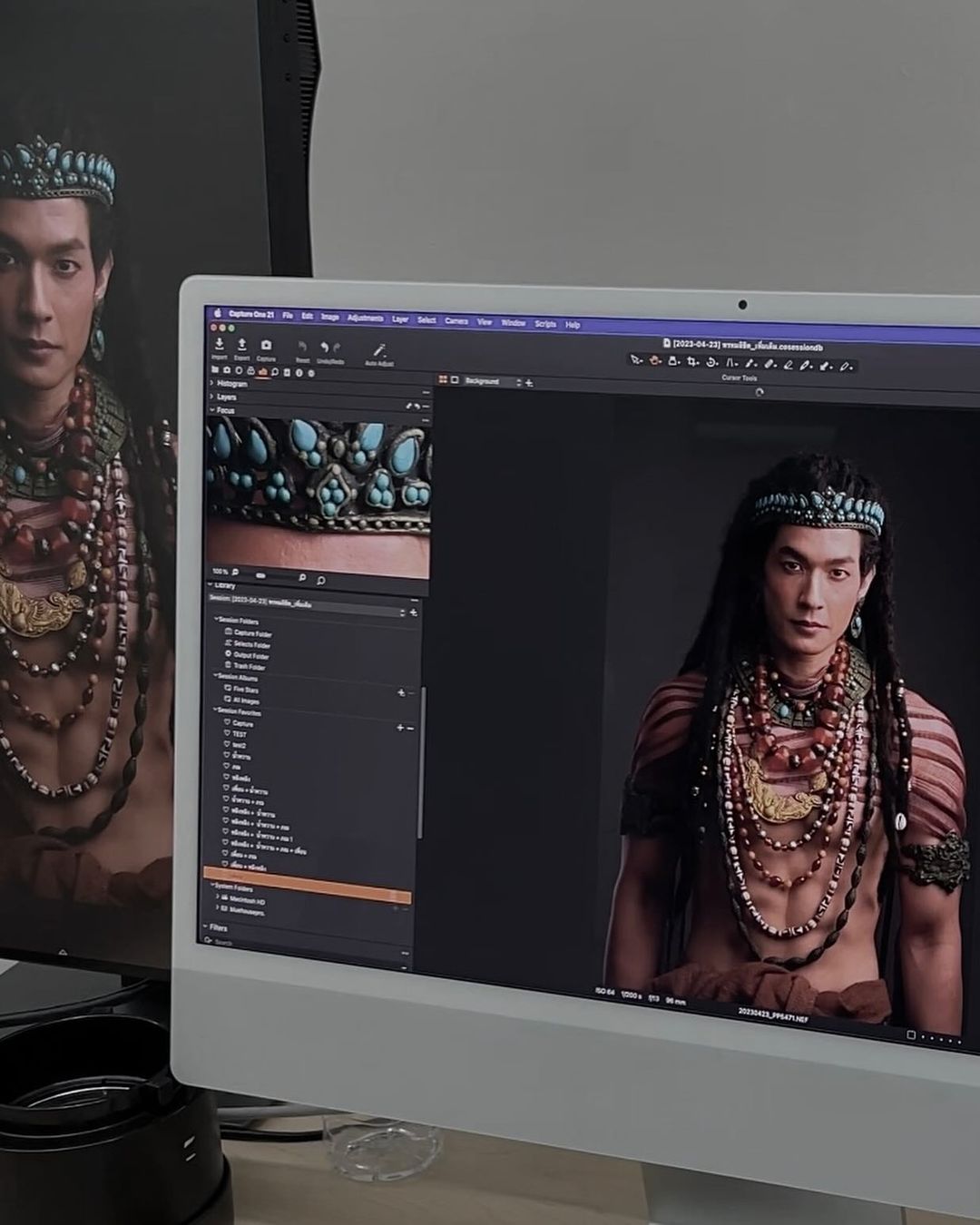The image size is (980, 1225).
Task: Open the Lens circle tool tab
Action: pos(239,371)
